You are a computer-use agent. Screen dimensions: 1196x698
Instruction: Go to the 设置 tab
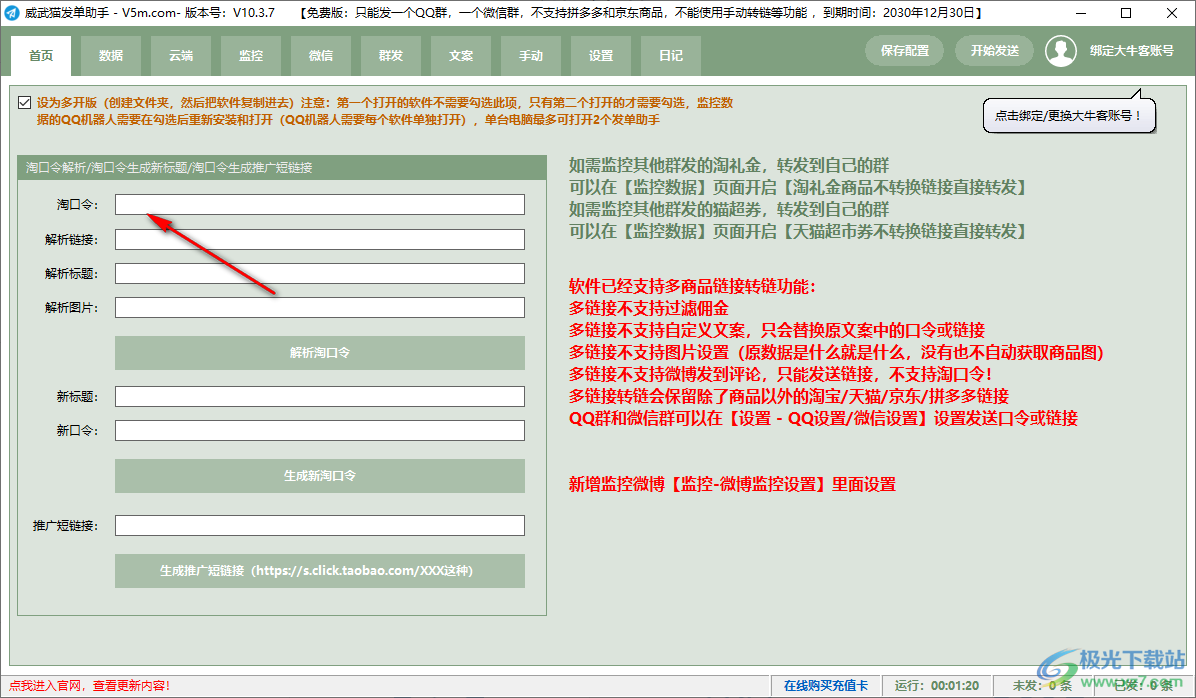[x=601, y=56]
